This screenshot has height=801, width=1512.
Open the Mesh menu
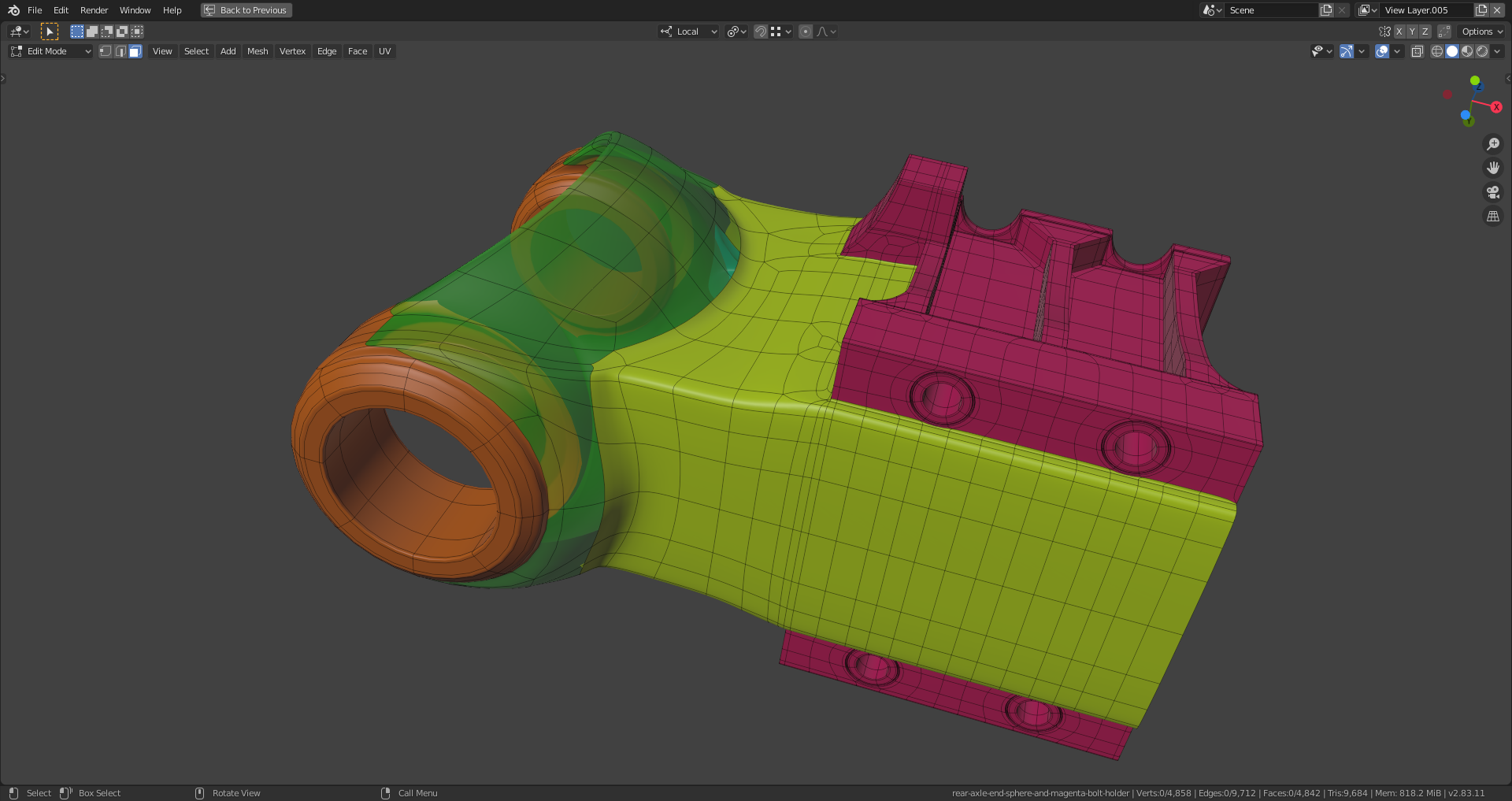click(x=258, y=51)
